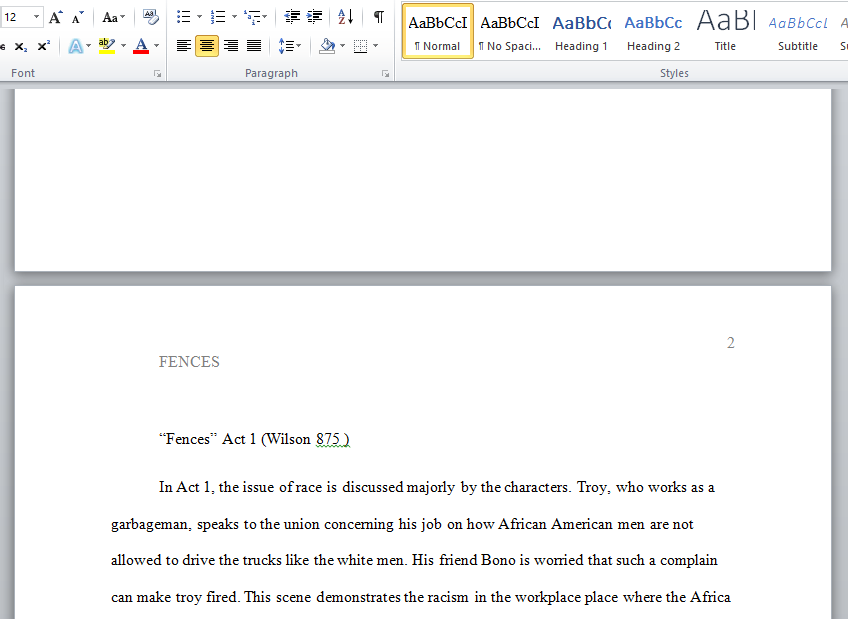
Task: Toggle Center alignment
Action: [x=207, y=46]
